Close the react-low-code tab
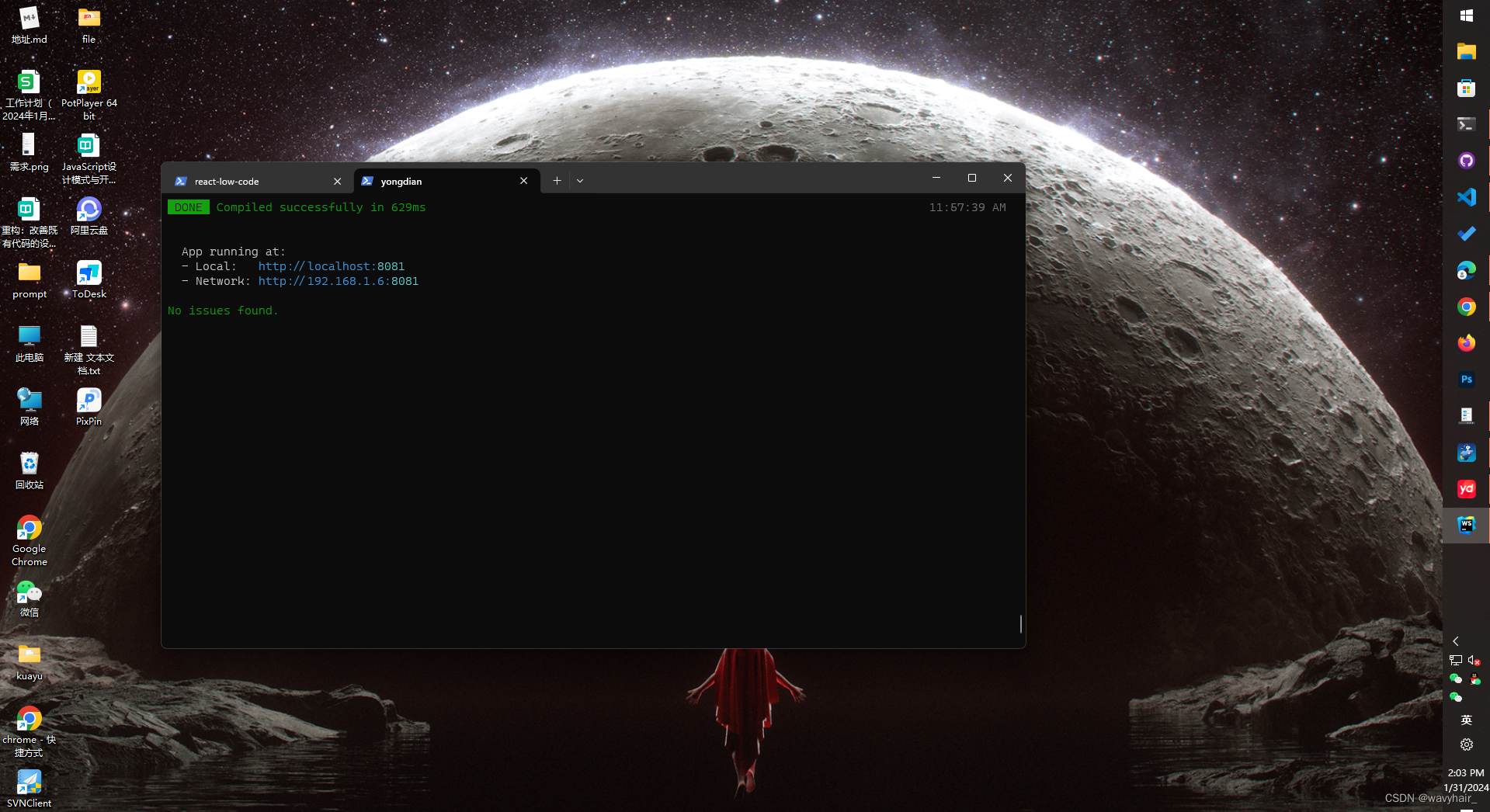This screenshot has width=1490, height=812. point(337,181)
